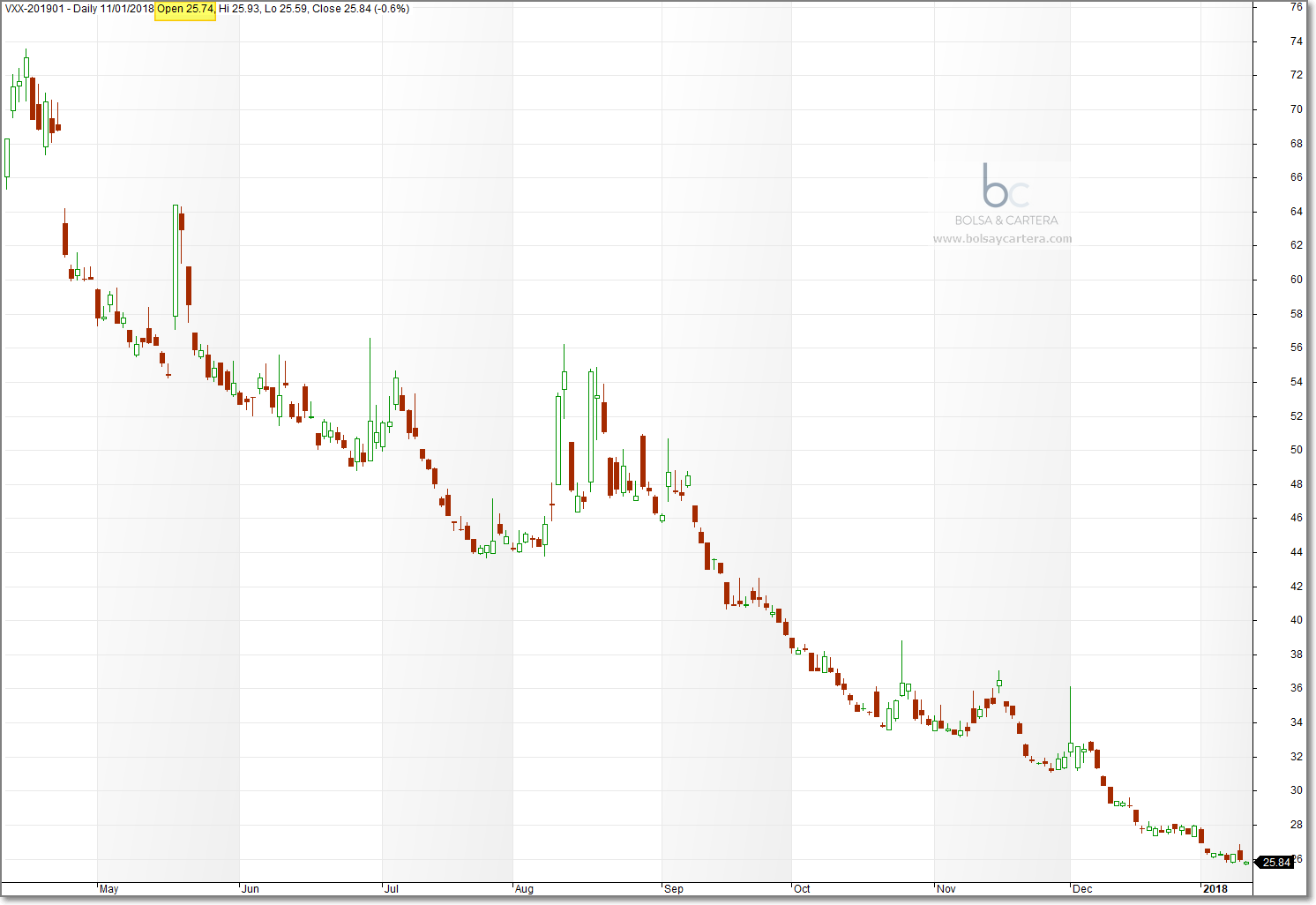Select the VXX-201901 chart title text
1316x905 pixels.
[x=34, y=9]
